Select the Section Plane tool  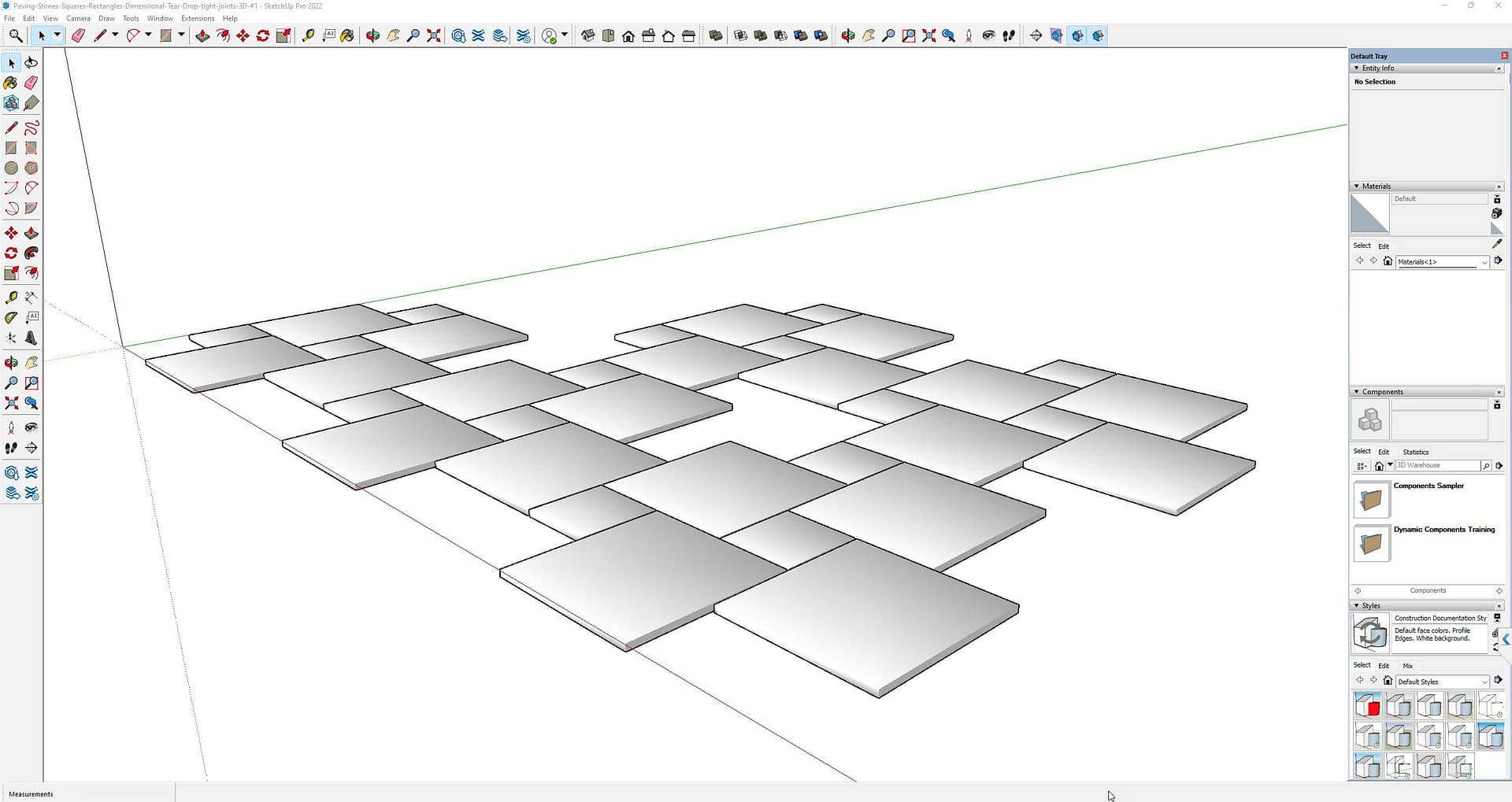tap(31, 448)
